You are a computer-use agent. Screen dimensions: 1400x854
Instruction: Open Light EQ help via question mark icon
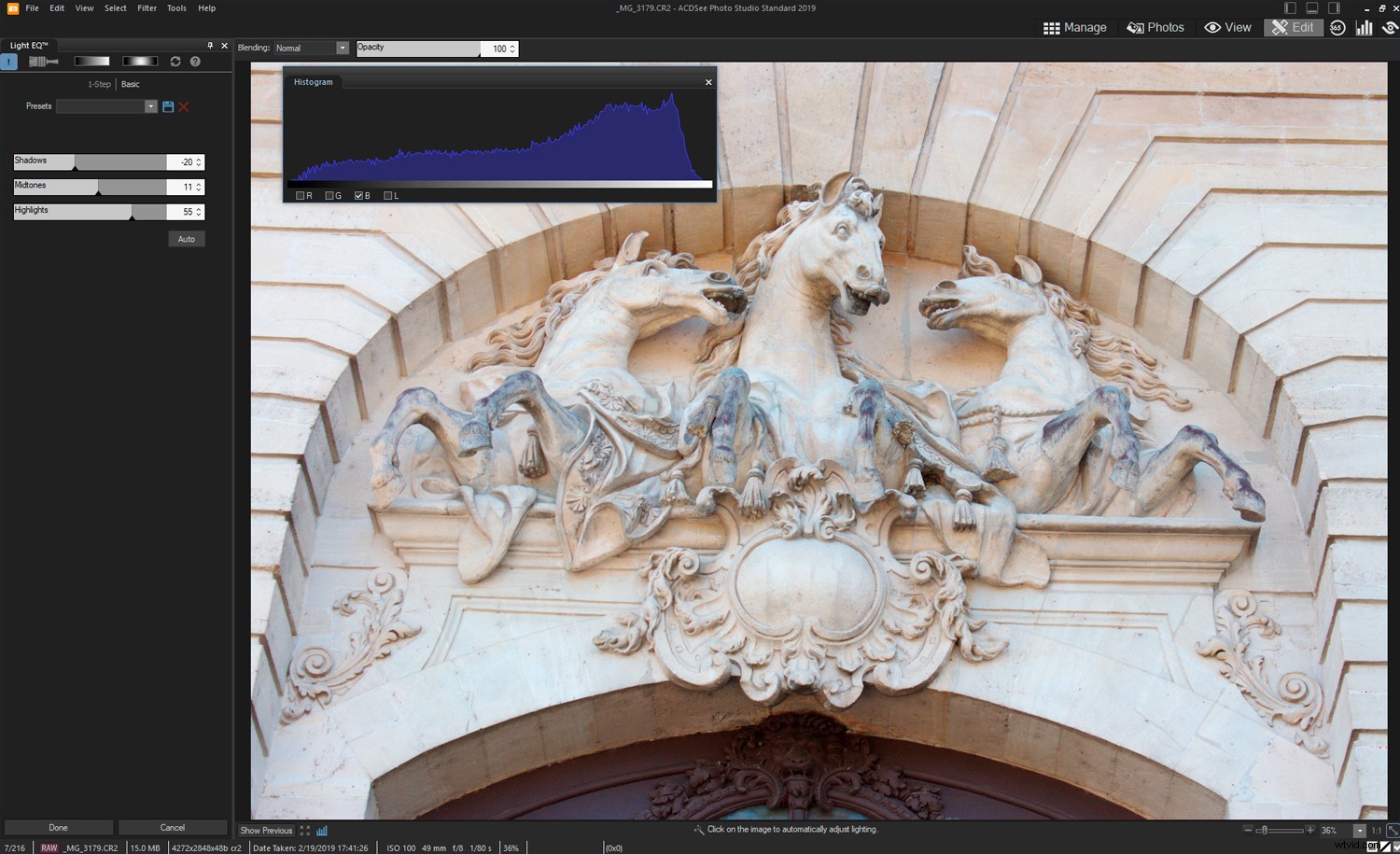195,62
